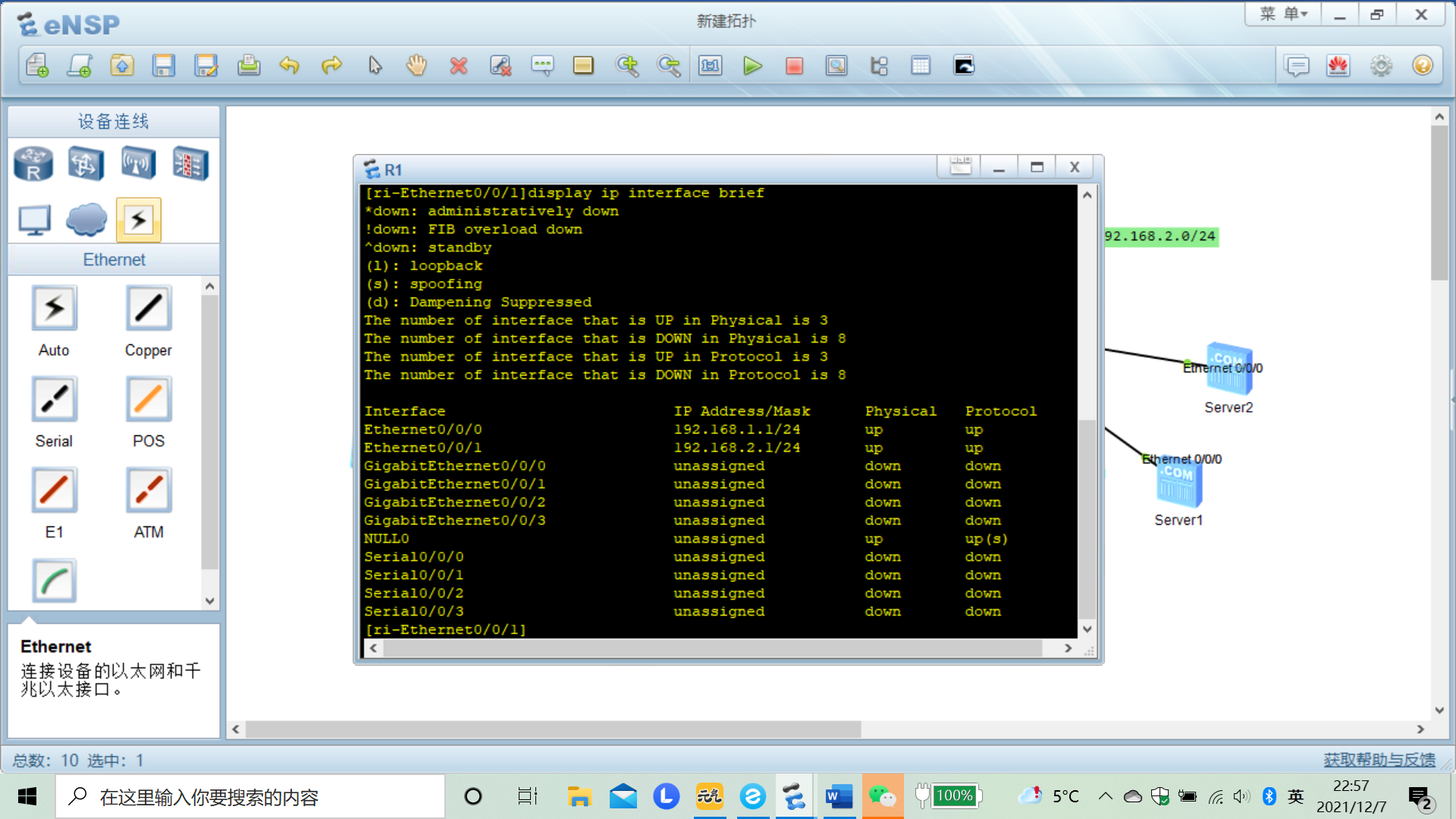Select the Router device category icon
The width and height of the screenshot is (1456, 819).
pyautogui.click(x=33, y=163)
